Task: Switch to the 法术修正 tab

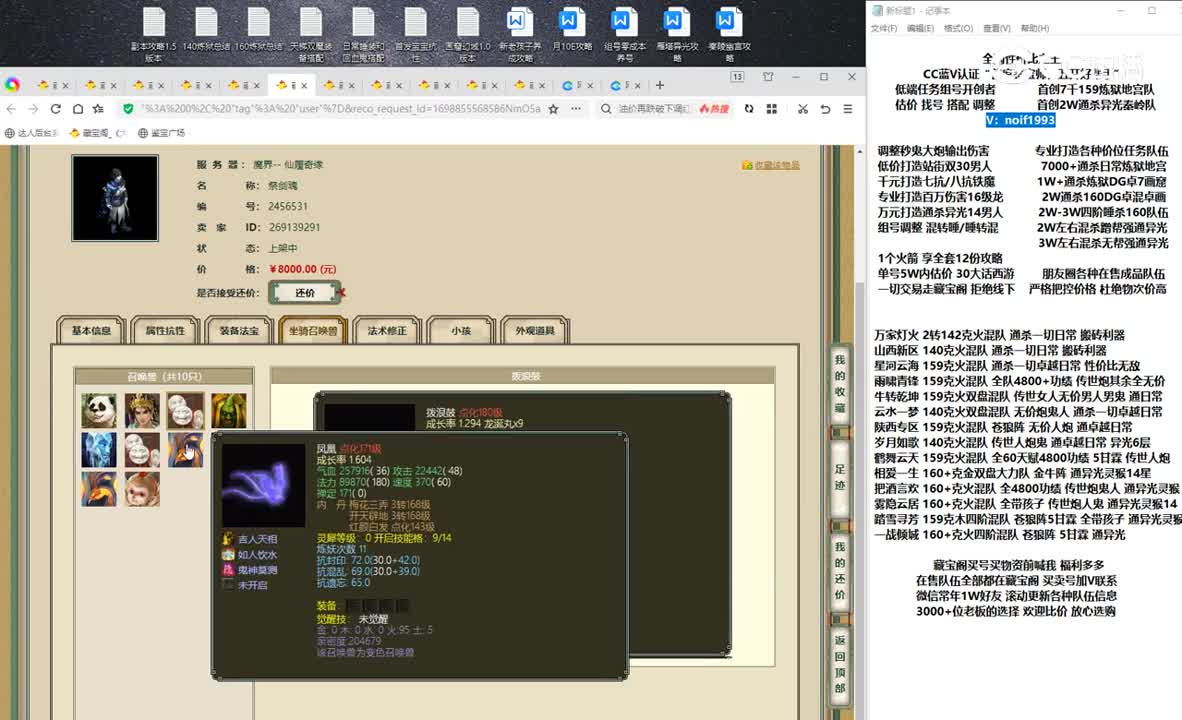Action: click(x=387, y=331)
